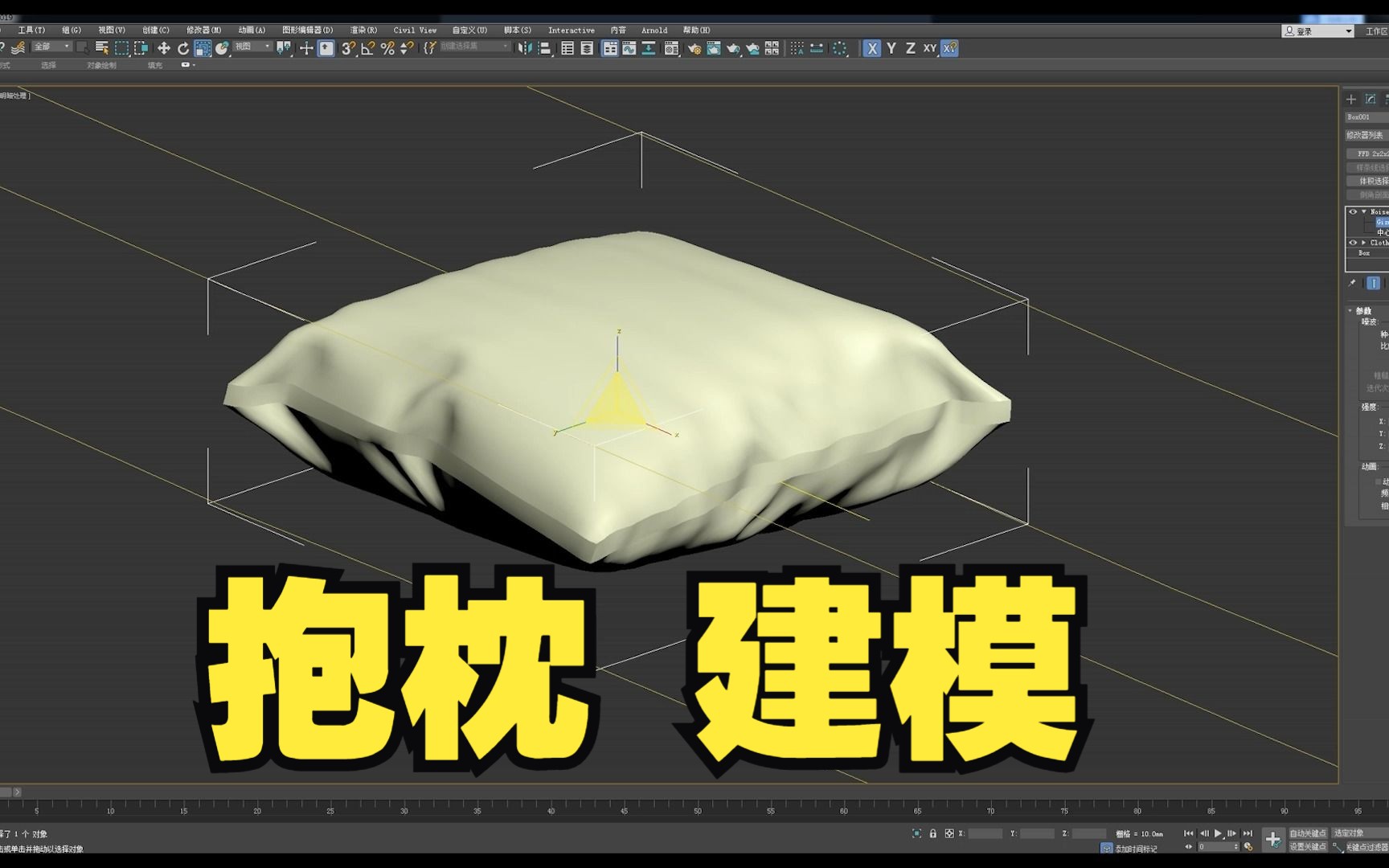Open the 修改器列表 modifier dropdown
1389x868 pixels.
[x=1366, y=135]
